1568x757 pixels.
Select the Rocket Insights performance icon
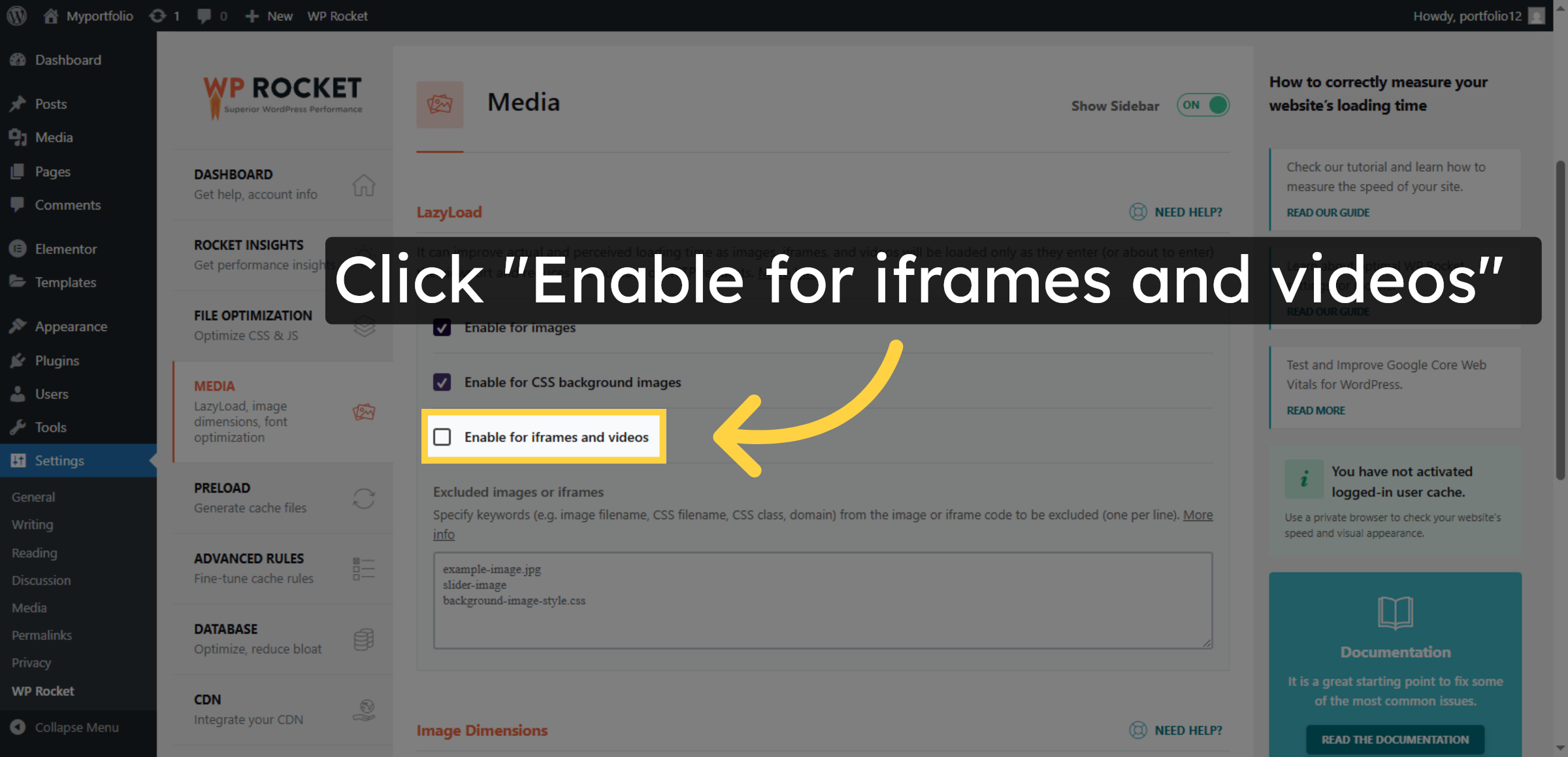coord(364,255)
